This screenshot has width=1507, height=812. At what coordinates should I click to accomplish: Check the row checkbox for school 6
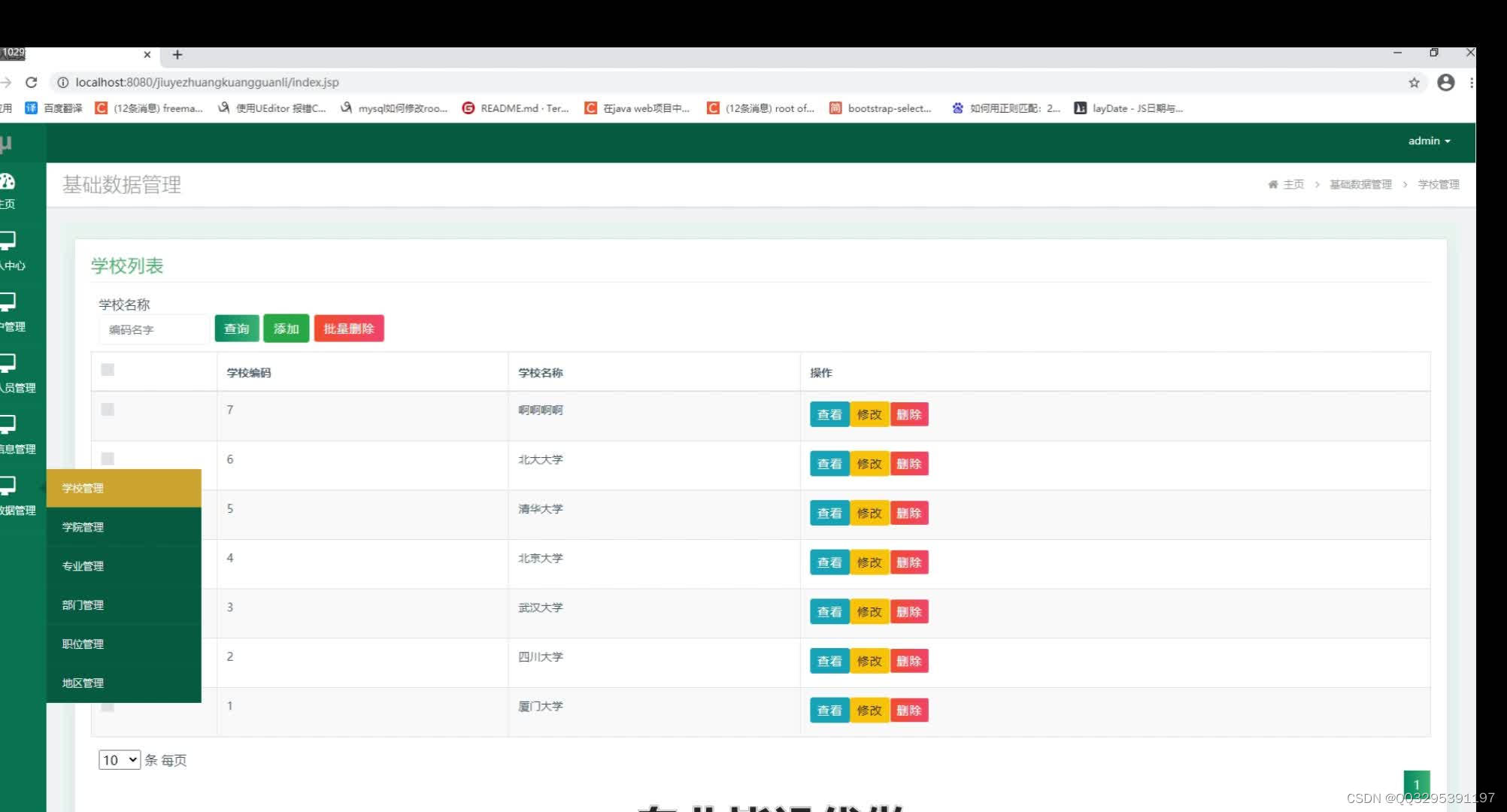pos(108,459)
